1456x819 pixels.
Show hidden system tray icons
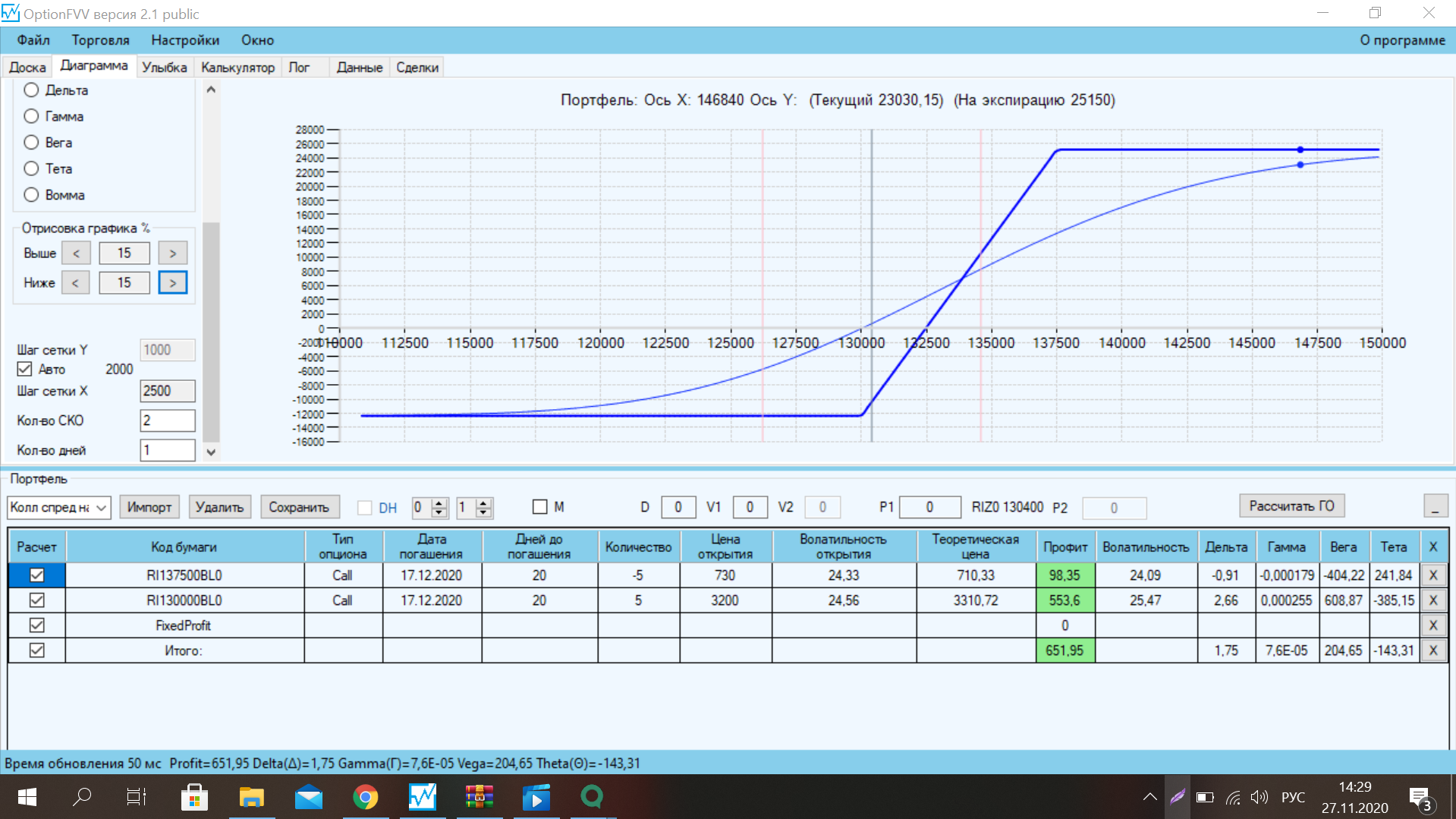tap(1150, 797)
